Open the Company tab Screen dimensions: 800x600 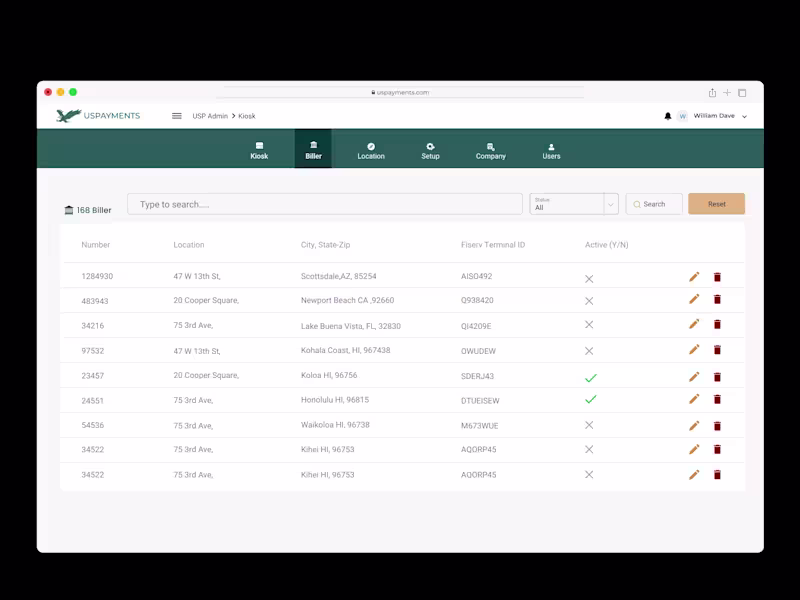[x=491, y=151]
